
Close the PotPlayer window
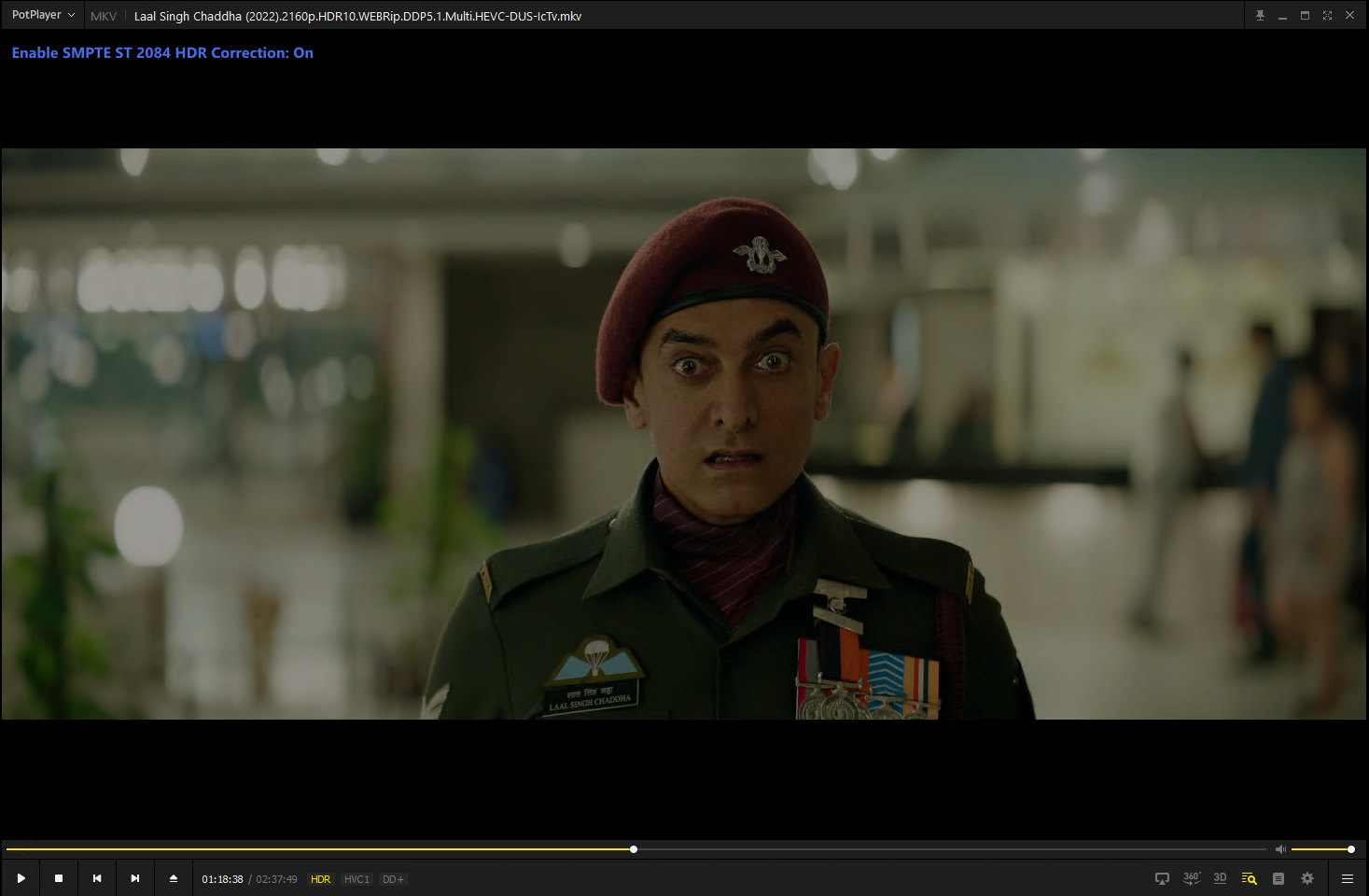pos(1349,15)
